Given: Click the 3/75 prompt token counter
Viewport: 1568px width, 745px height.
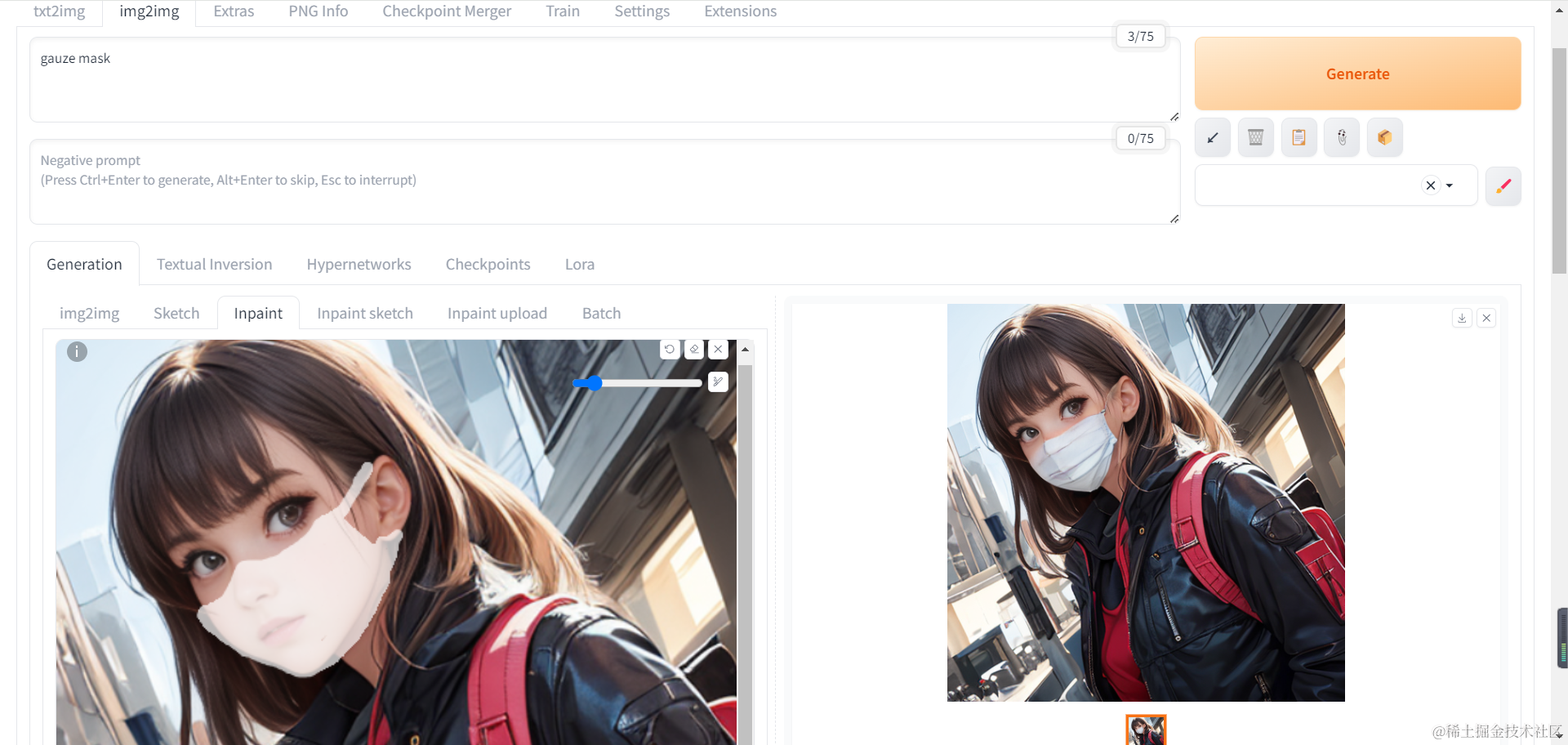Looking at the screenshot, I should [1141, 36].
